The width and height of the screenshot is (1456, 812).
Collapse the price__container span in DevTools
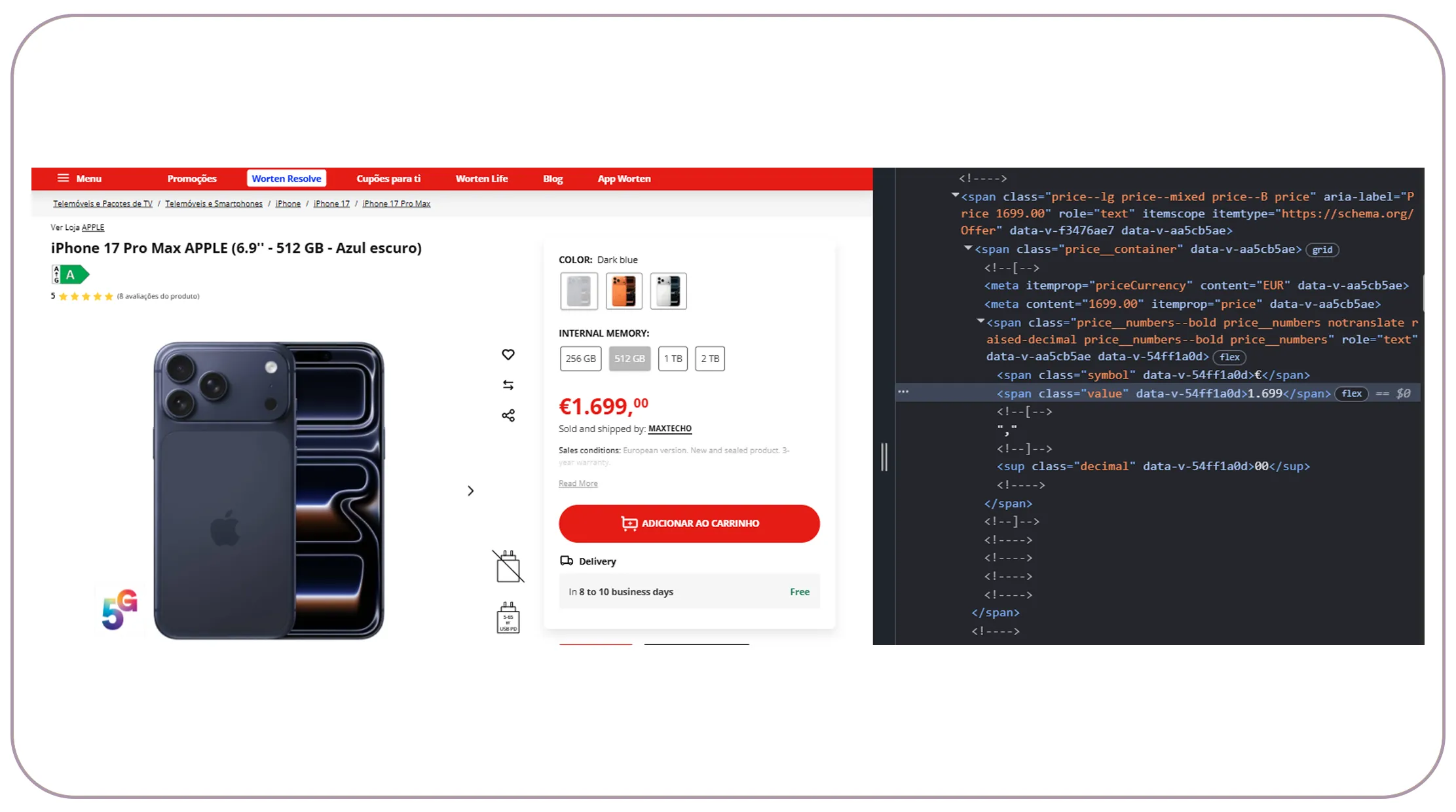[967, 249]
